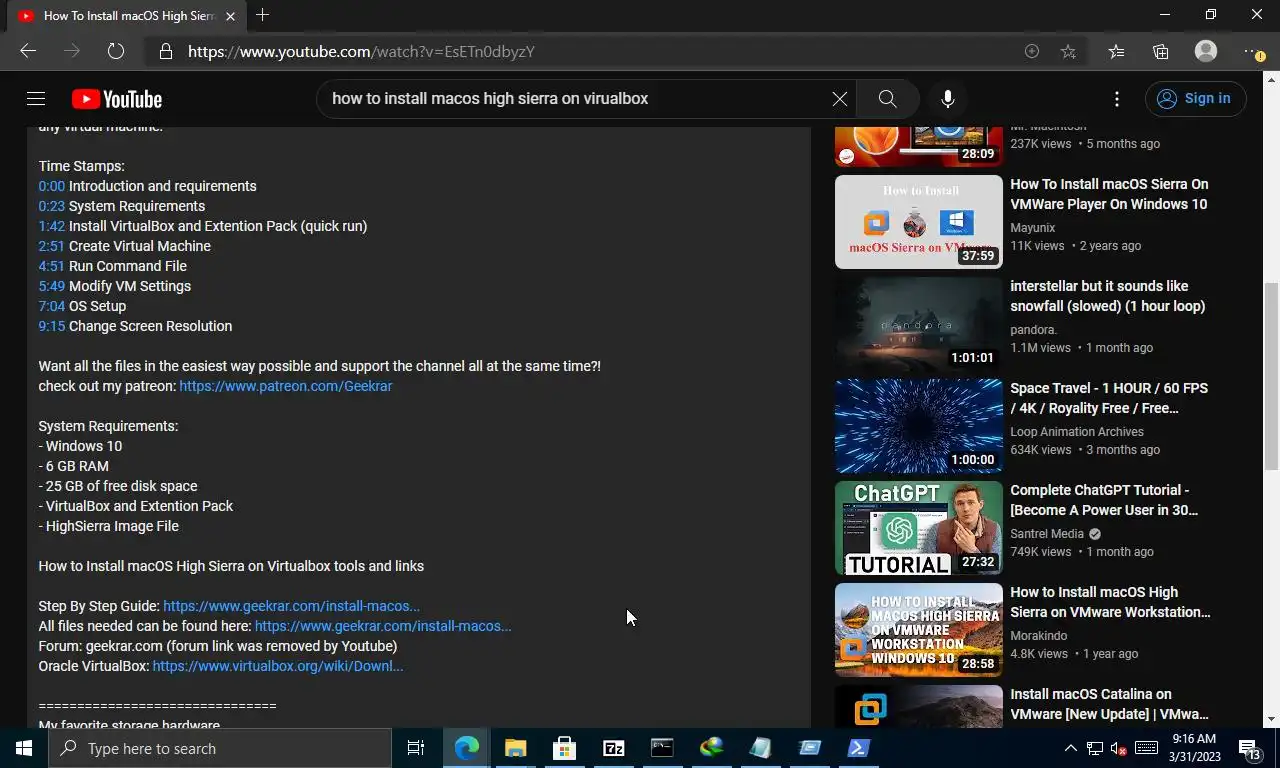Clear the YouTube search text

840,98
